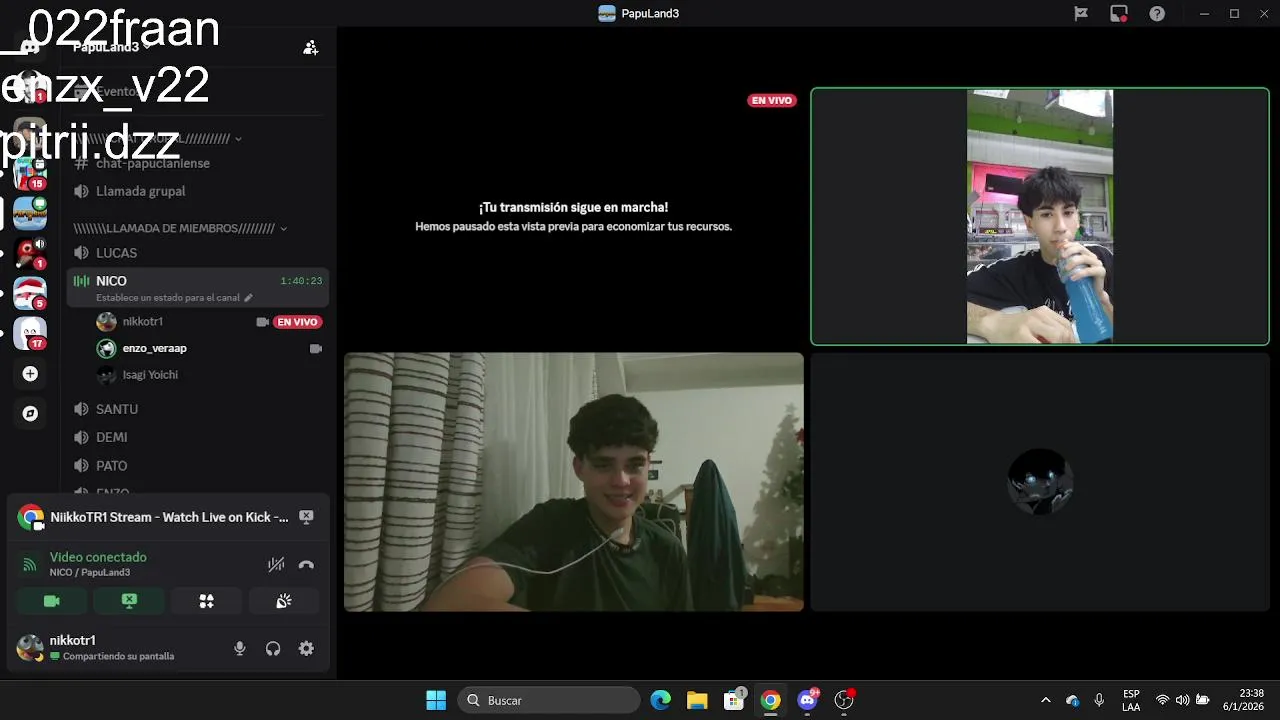Focus the video tile of person drinking
Viewport: 1280px width, 720px height.
pos(1040,216)
